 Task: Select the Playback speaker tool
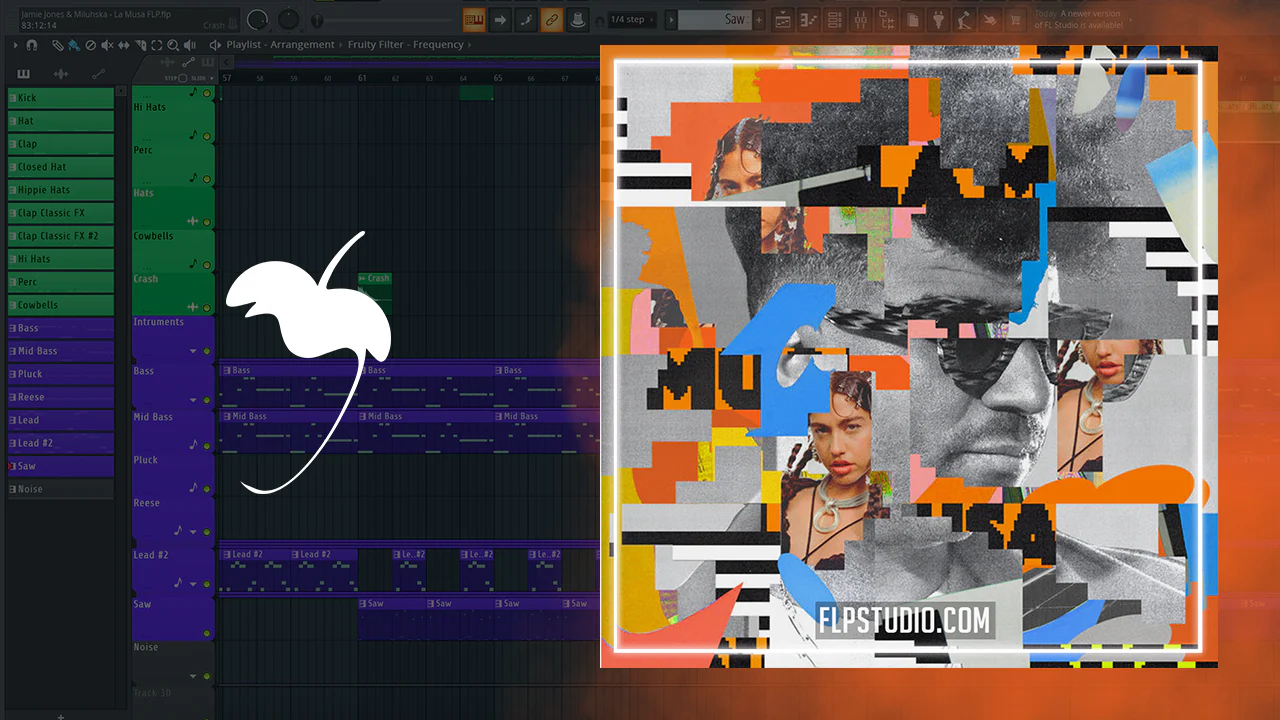[x=191, y=45]
